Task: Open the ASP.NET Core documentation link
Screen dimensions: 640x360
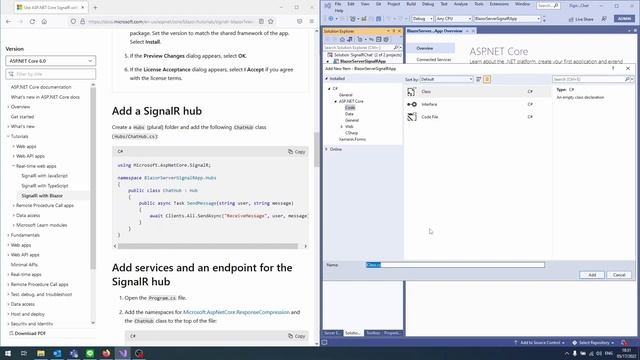Action: [41, 87]
